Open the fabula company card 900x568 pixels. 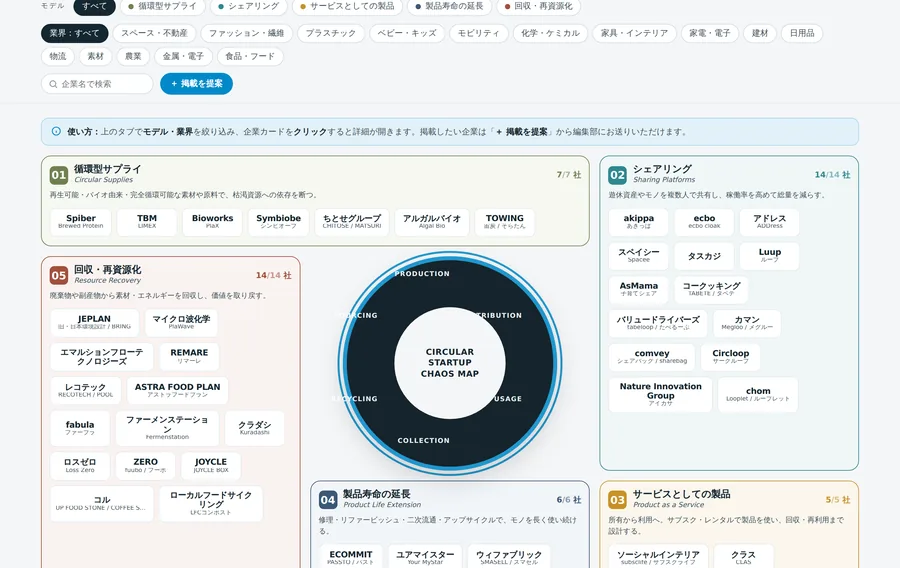pos(80,428)
